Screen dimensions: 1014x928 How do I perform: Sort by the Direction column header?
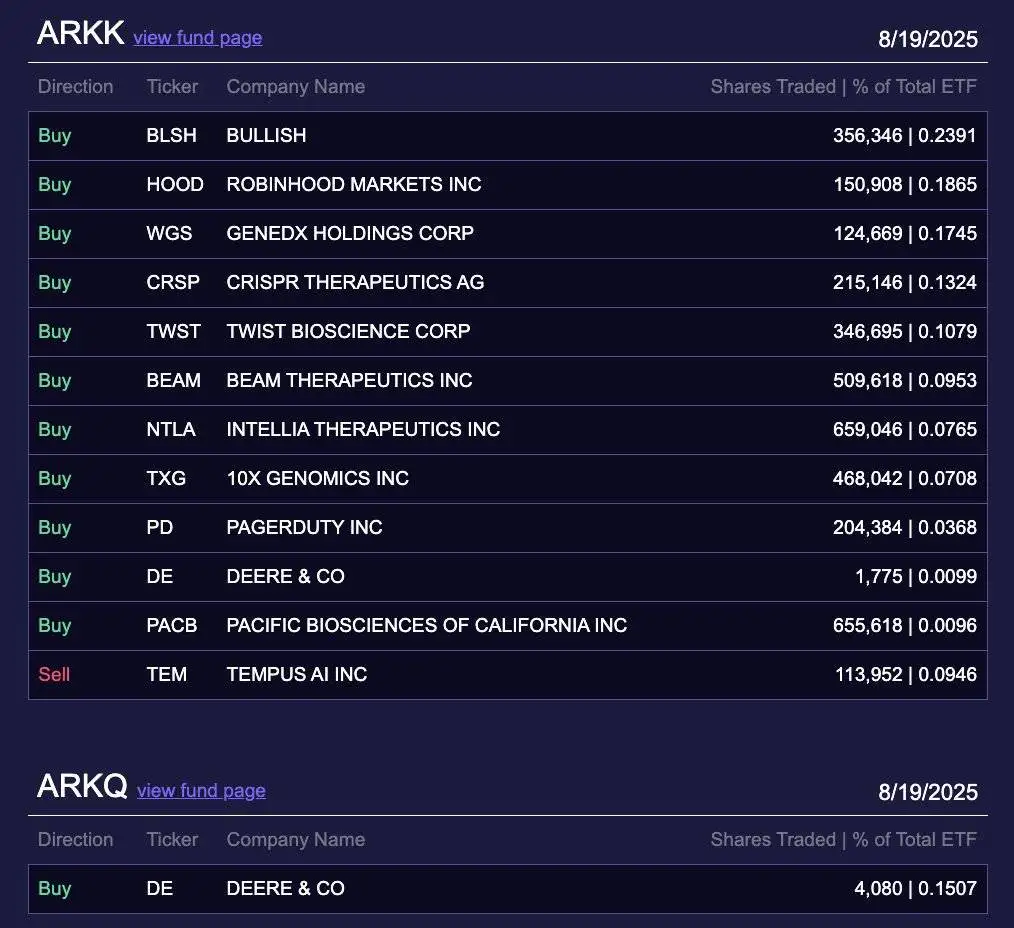[76, 87]
